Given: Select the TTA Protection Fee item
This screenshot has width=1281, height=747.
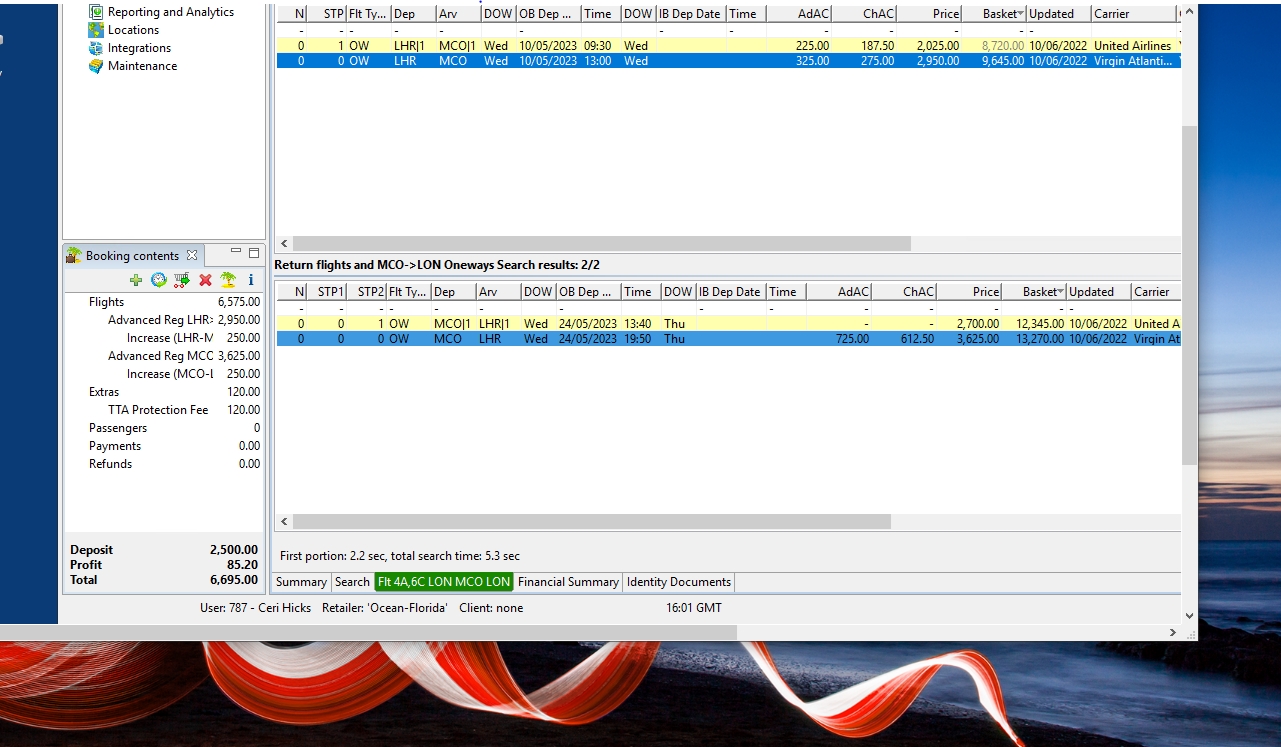Looking at the screenshot, I should (164, 410).
